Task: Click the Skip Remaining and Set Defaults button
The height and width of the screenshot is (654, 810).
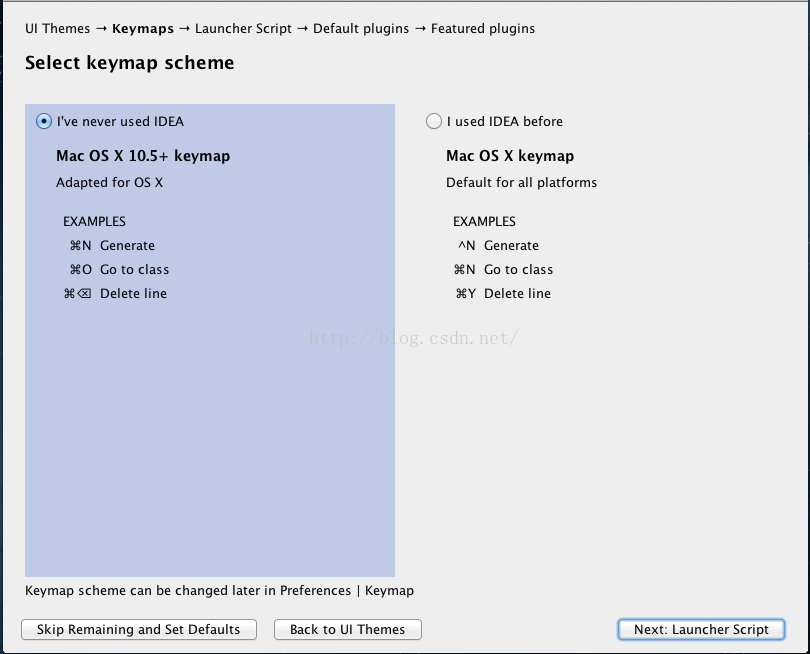Action: tap(139, 629)
